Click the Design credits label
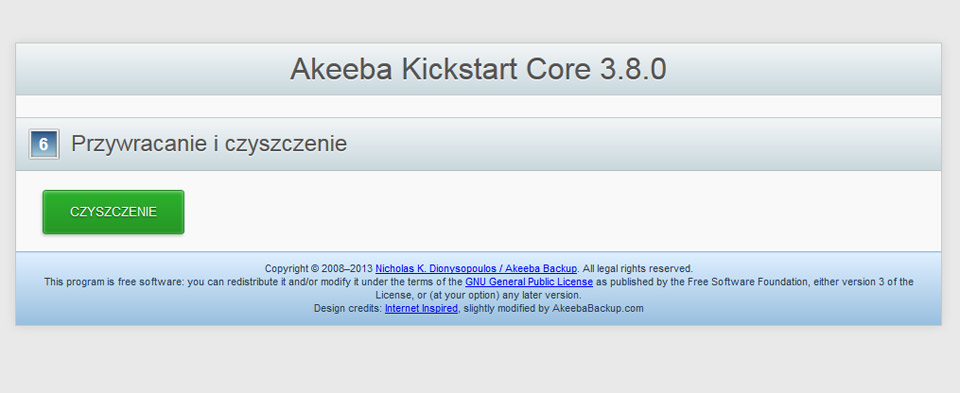Screen dimensions: 960x393 tap(348, 309)
